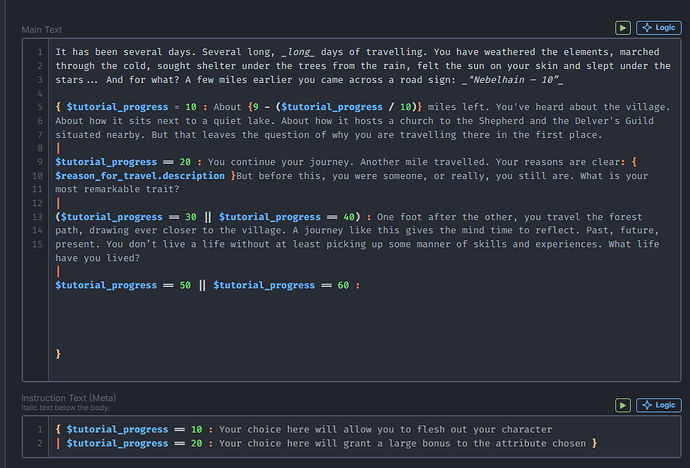This screenshot has height=468, width=690.
Task: Click the sparkle icon in Main Text's Logic button
Action: tap(648, 29)
